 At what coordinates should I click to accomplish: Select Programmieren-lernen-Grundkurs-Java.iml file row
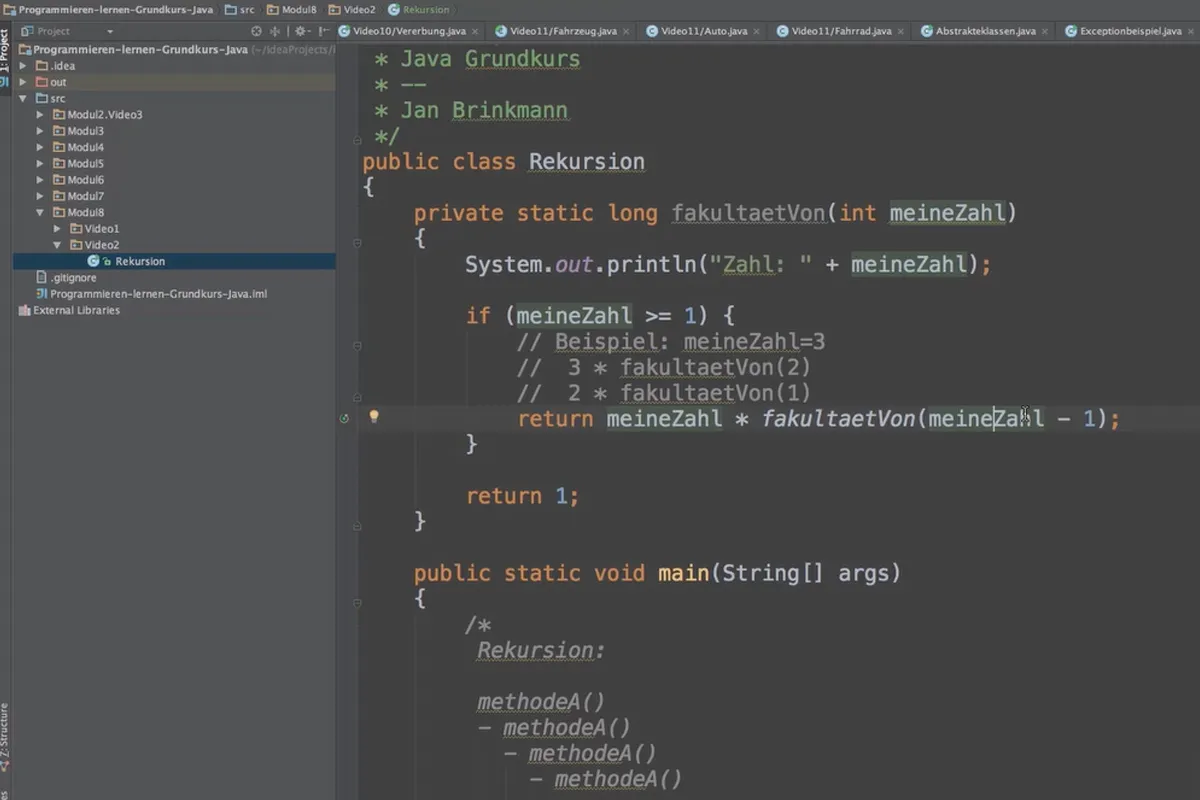click(x=174, y=294)
